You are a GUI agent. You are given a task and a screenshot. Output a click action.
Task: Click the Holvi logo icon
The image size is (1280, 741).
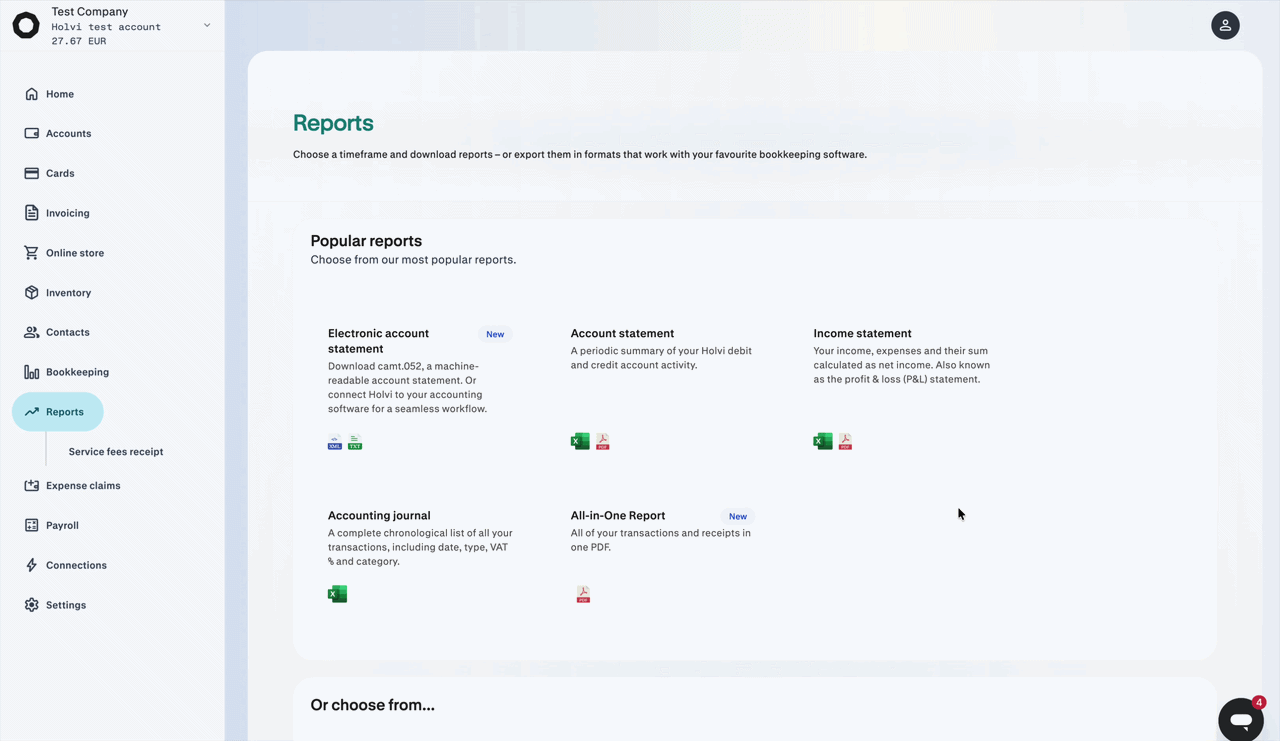click(26, 25)
